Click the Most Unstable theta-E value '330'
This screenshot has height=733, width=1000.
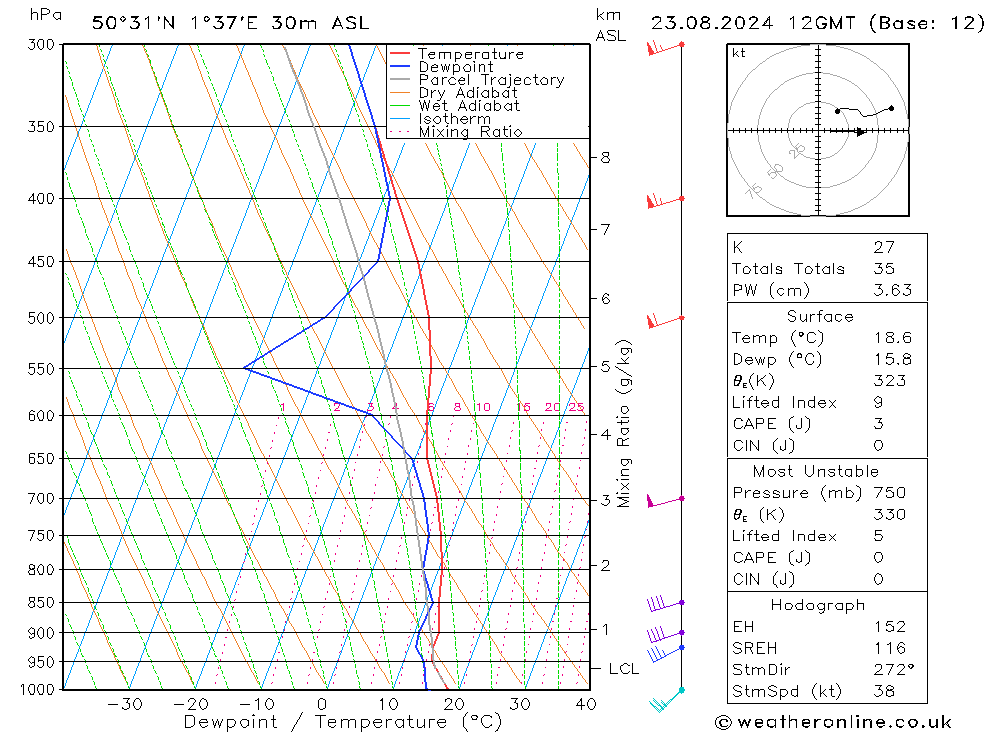889,514
